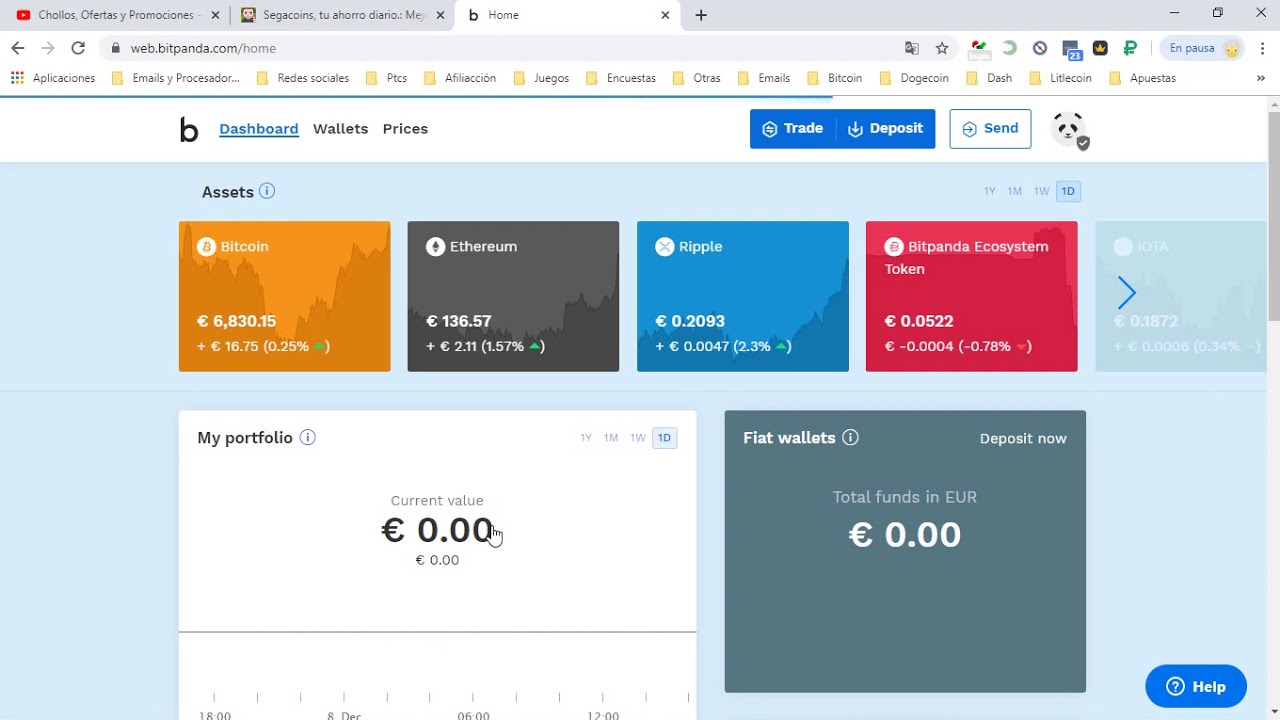Open the Bitcoin bookmarks folder
This screenshot has height=720, width=1280.
pos(834,78)
